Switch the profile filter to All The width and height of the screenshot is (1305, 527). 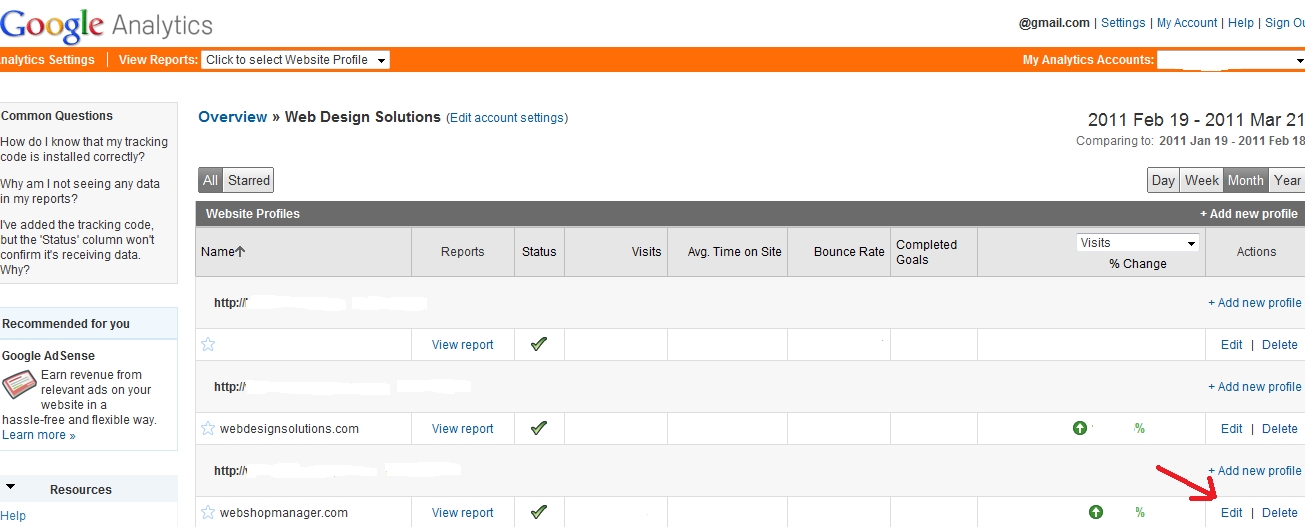[x=210, y=181]
